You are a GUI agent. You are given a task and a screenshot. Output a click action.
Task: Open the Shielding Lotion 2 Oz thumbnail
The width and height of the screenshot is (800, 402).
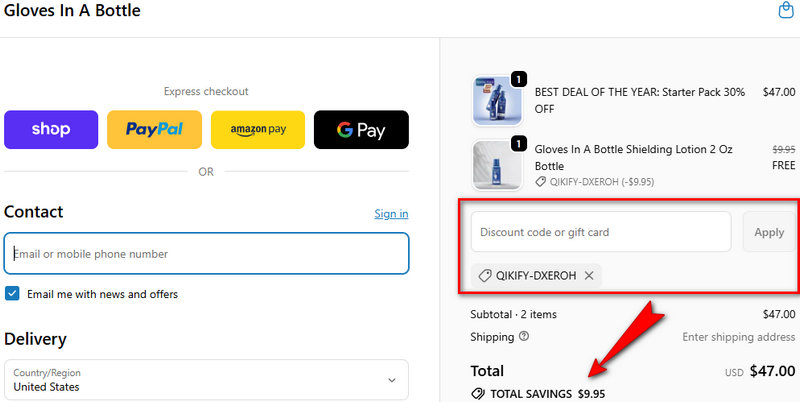pyautogui.click(x=497, y=165)
